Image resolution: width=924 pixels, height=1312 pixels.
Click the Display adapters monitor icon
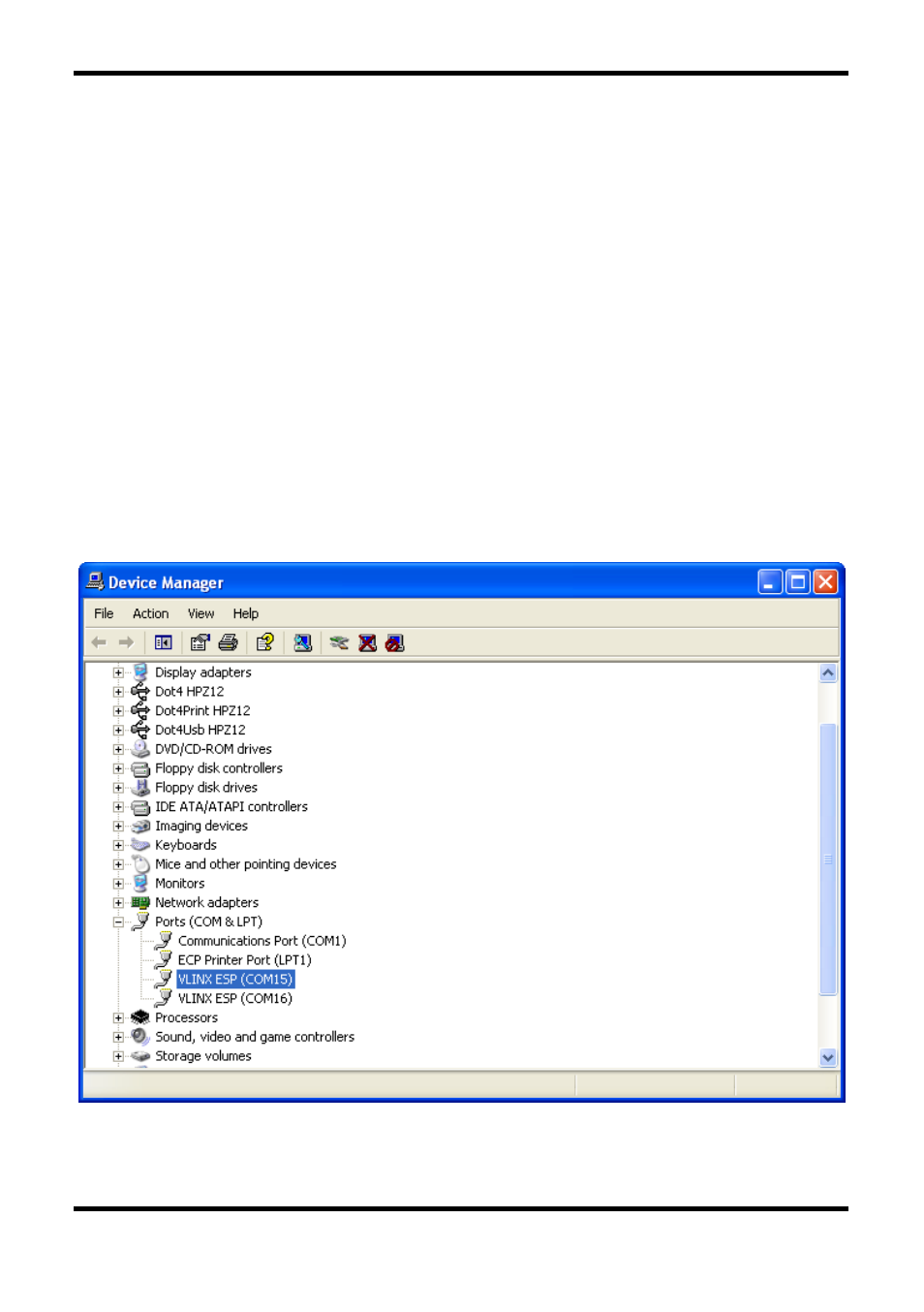click(140, 672)
